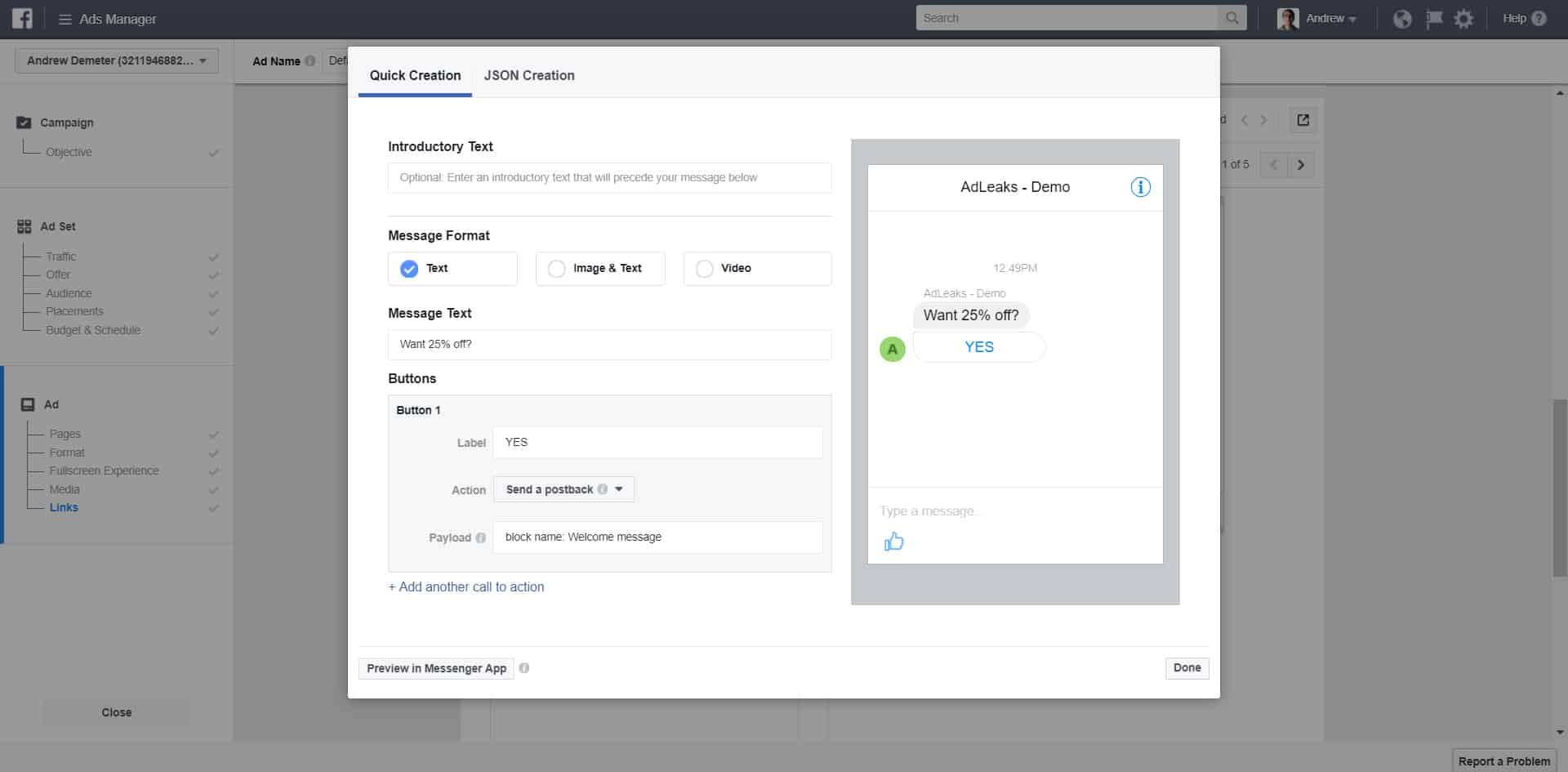Viewport: 1568px width, 772px height.
Task: Click the Payload info icon
Action: (480, 538)
